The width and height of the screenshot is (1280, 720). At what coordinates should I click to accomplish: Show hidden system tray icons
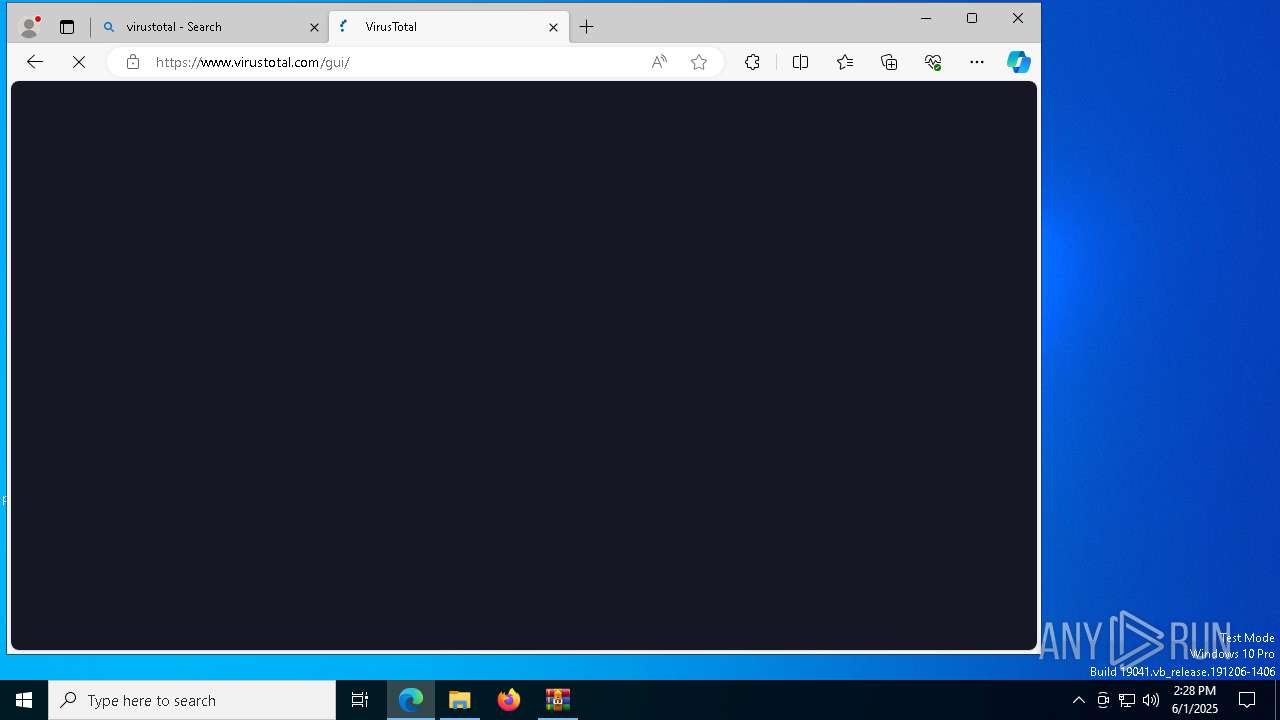click(x=1079, y=700)
